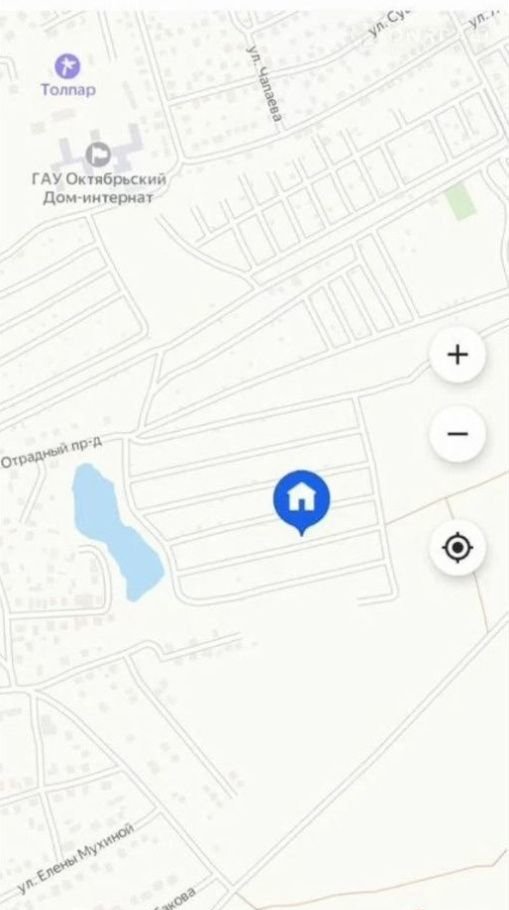The width and height of the screenshot is (509, 910).
Task: Zoom out with the minus button
Action: pos(457,434)
